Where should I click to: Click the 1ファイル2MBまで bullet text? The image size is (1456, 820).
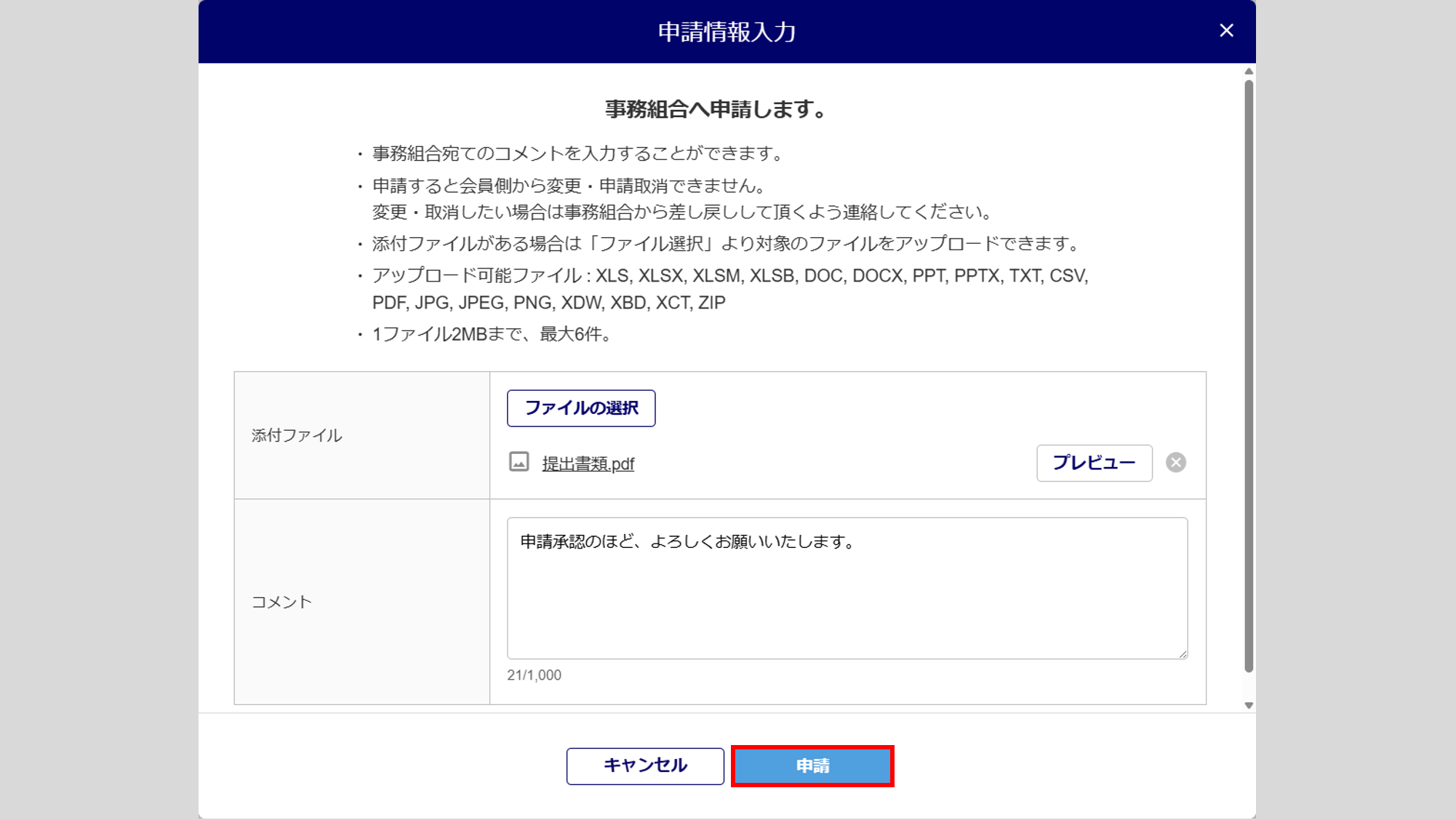tap(492, 335)
